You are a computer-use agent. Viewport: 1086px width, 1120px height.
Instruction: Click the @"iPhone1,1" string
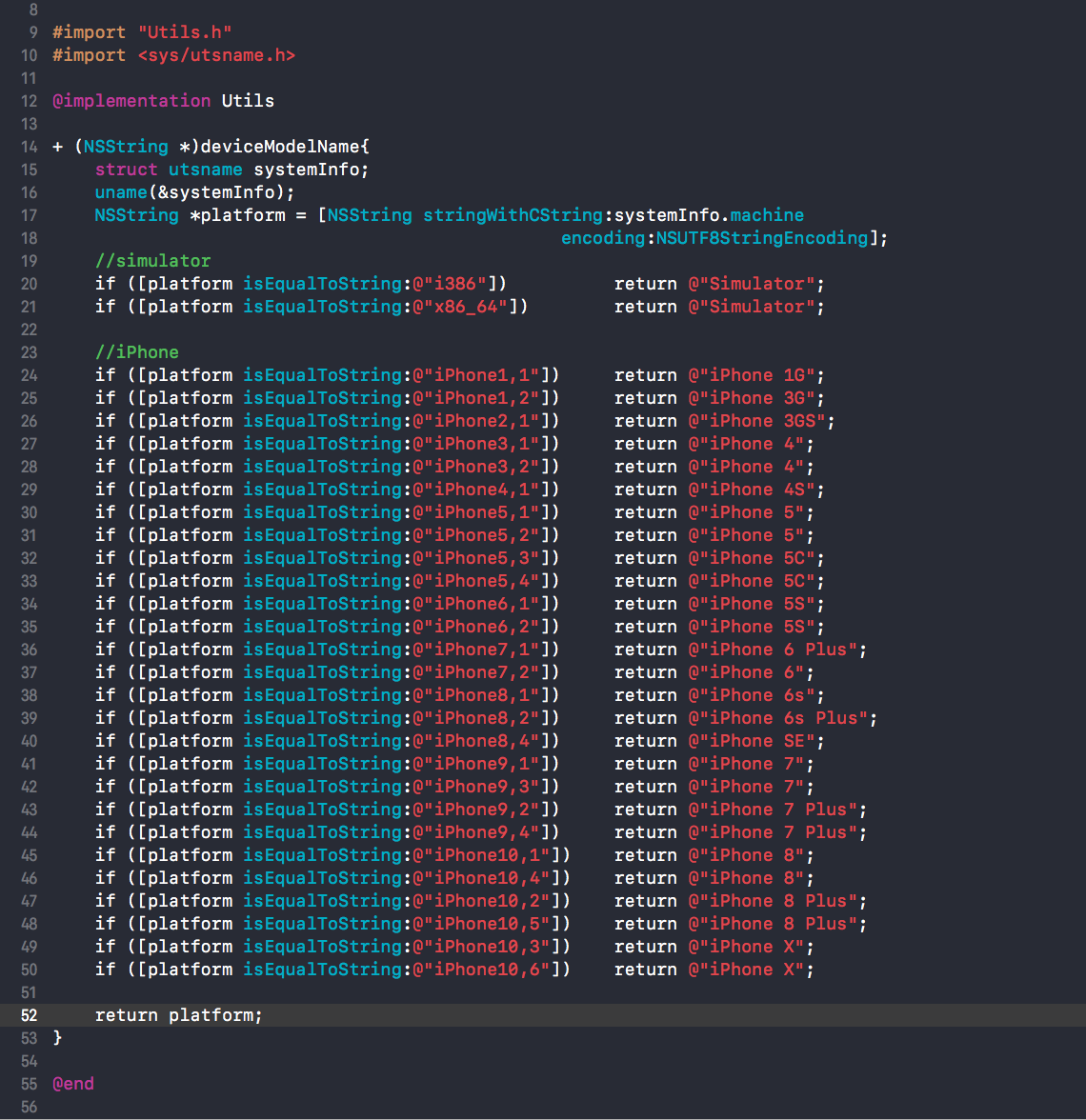pyautogui.click(x=476, y=375)
